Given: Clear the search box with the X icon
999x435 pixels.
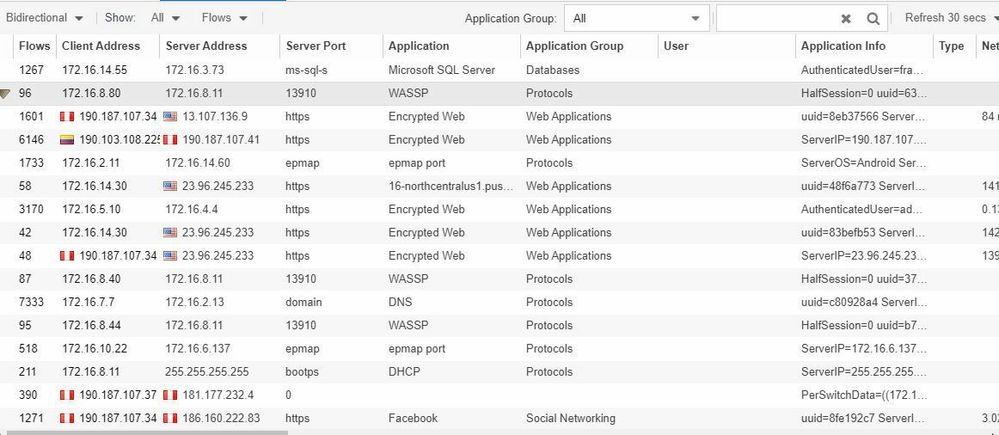Looking at the screenshot, I should [846, 18].
